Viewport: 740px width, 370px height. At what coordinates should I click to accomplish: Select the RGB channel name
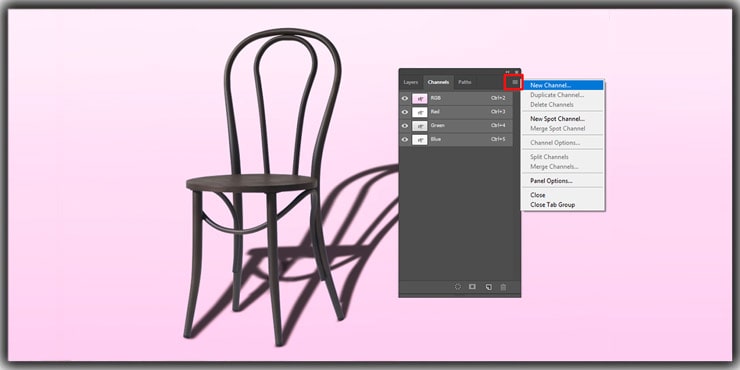pos(435,98)
